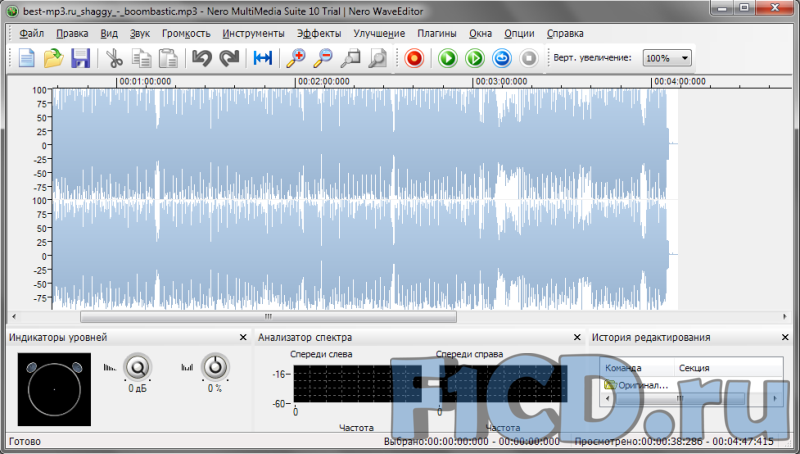The height and width of the screenshot is (454, 800).
Task: Close the Анализатор спектра panel
Action: (x=577, y=337)
